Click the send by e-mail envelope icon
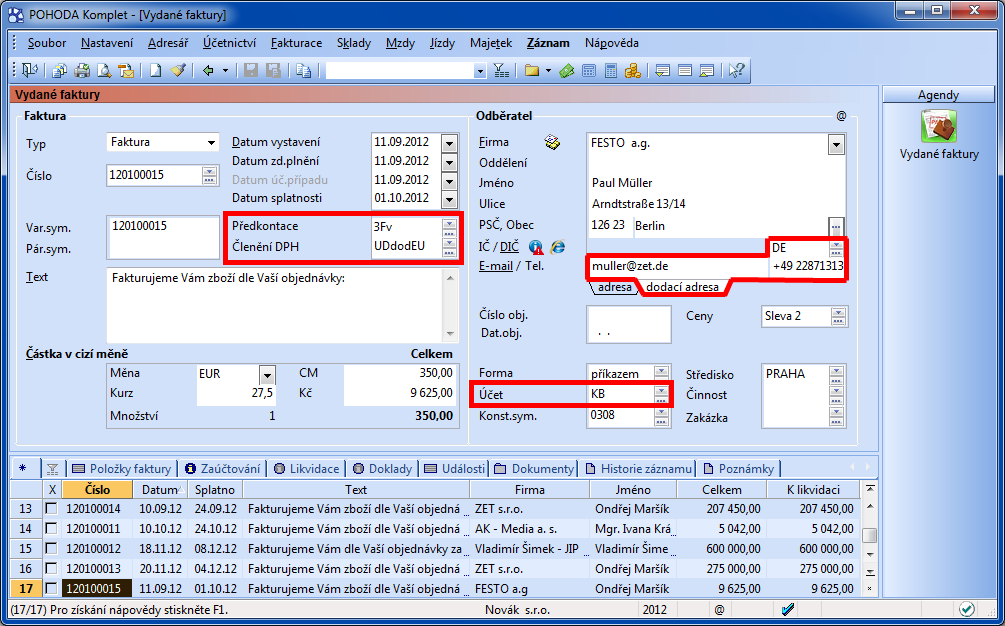Image resolution: width=1005 pixels, height=626 pixels. click(x=126, y=70)
